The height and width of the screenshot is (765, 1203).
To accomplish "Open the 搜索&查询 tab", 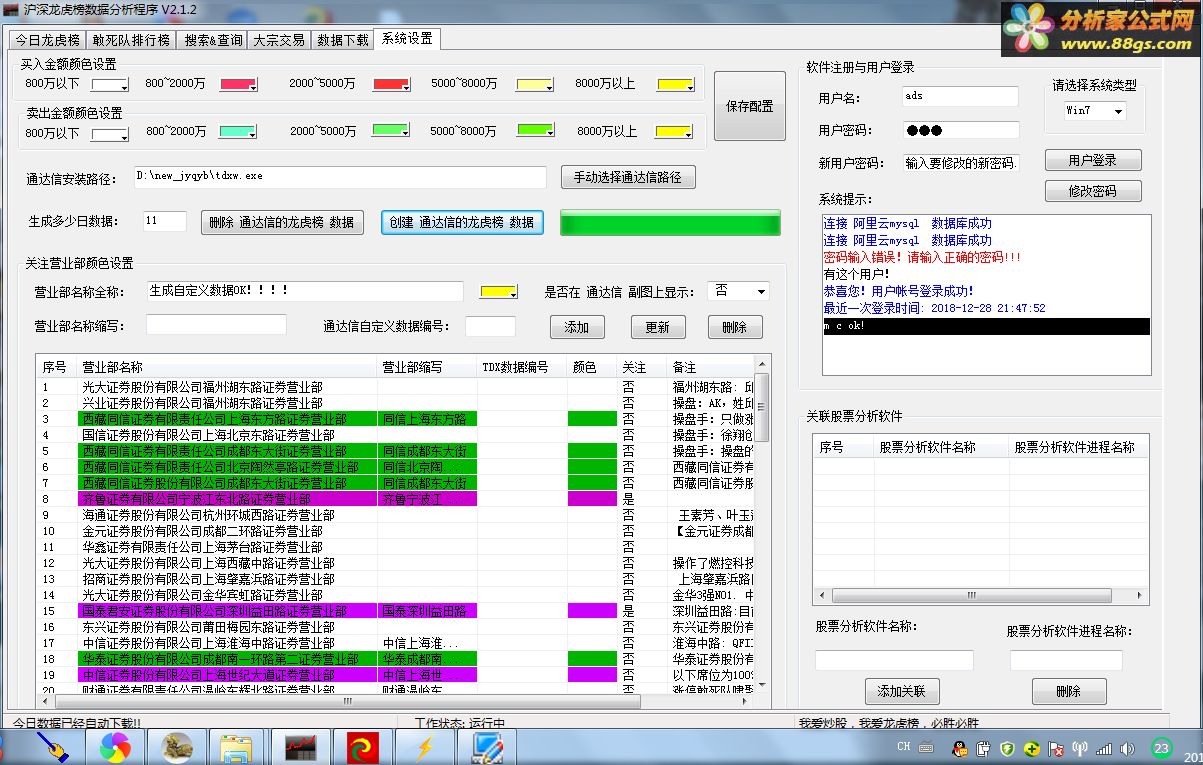I will 213,40.
